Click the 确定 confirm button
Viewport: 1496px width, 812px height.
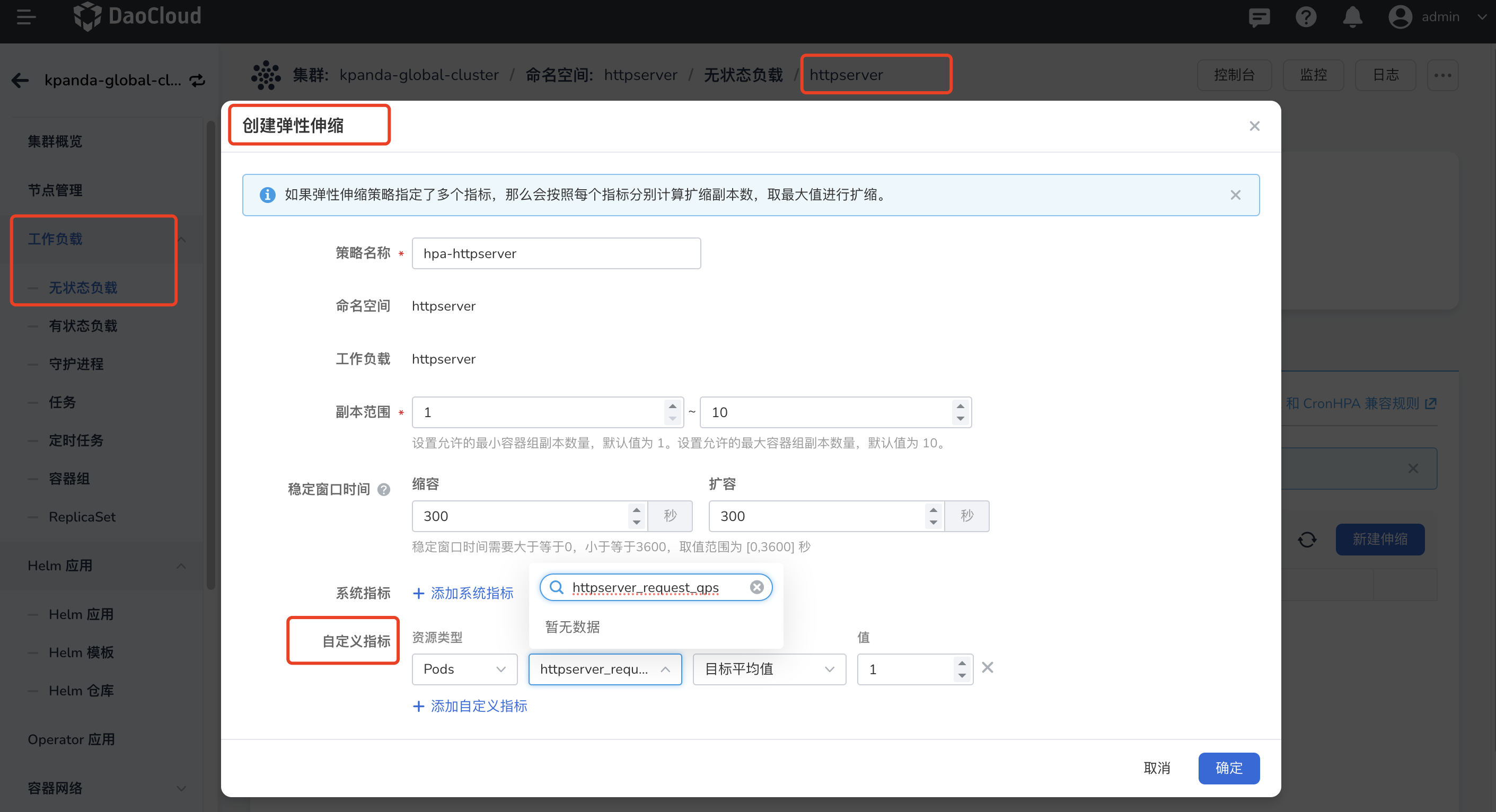pyautogui.click(x=1229, y=768)
